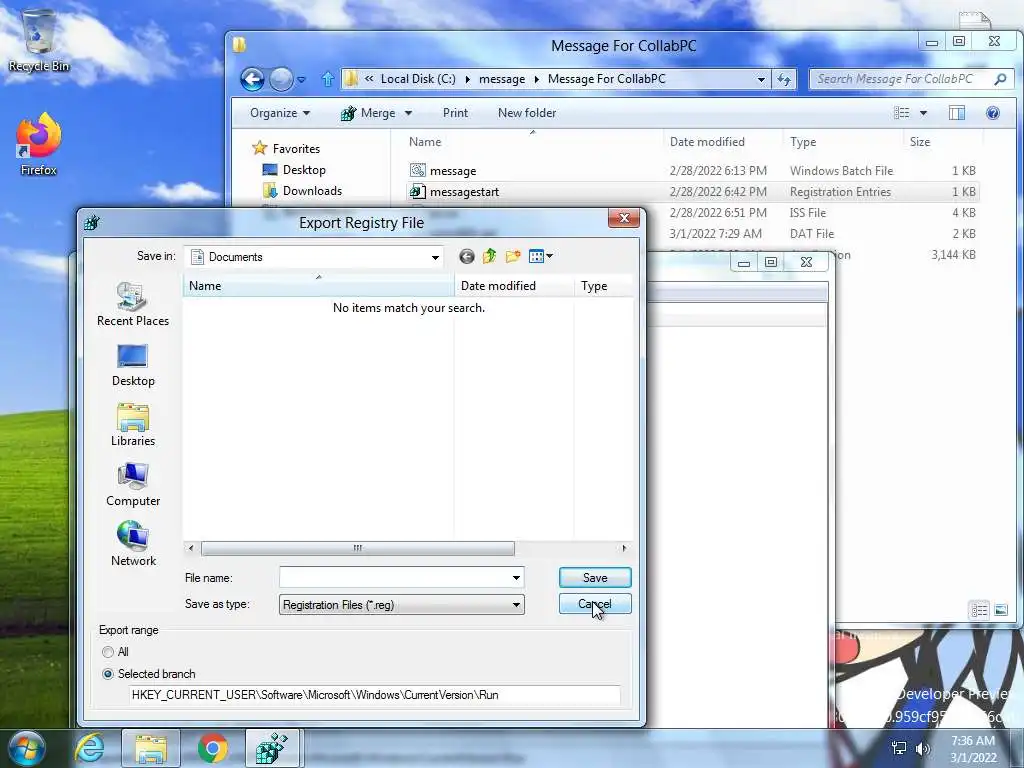Screen dimensions: 1024x768
Task: Close the Export Registry File dialog
Action: point(624,218)
